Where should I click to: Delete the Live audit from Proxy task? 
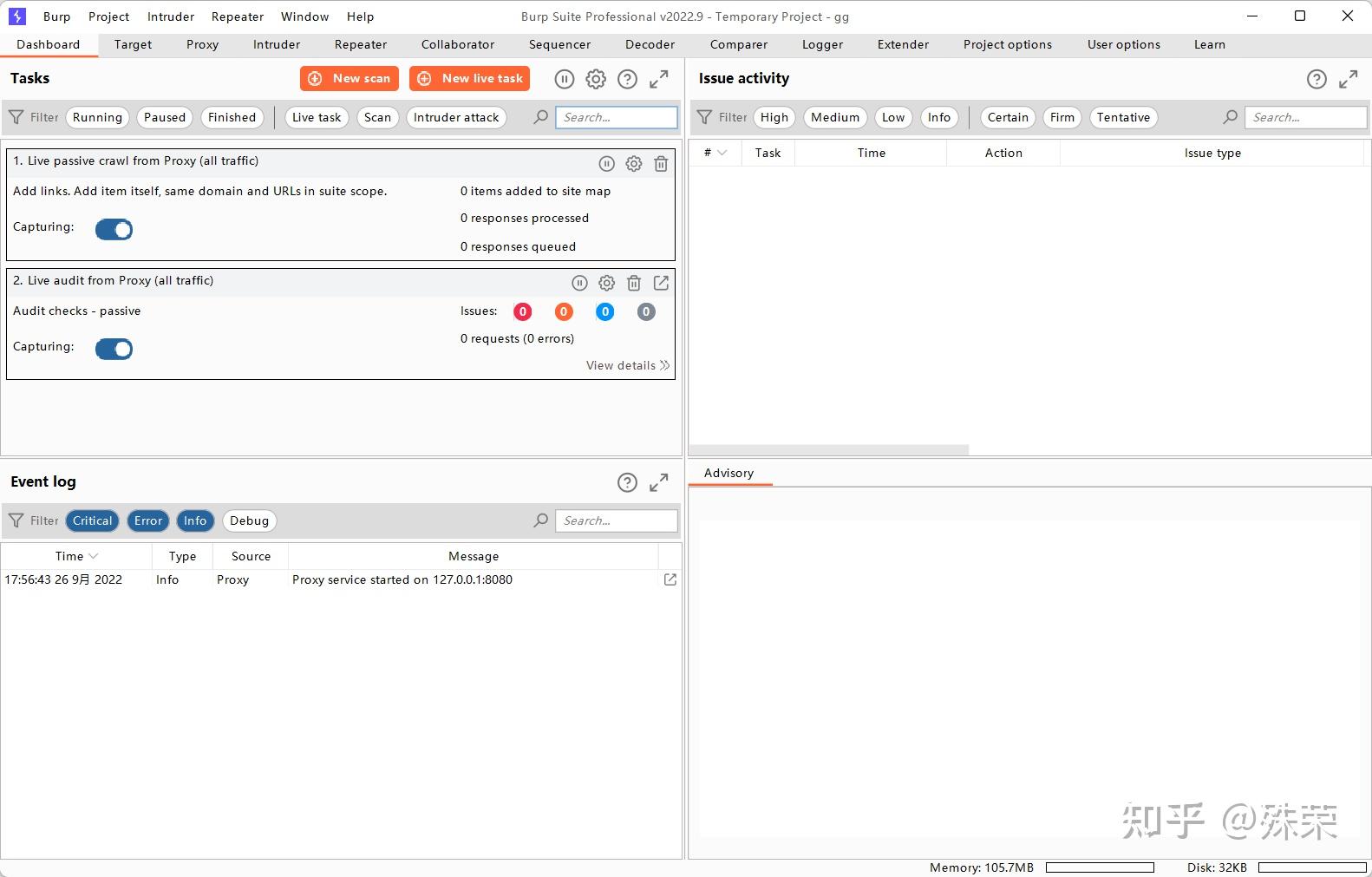pyautogui.click(x=634, y=283)
